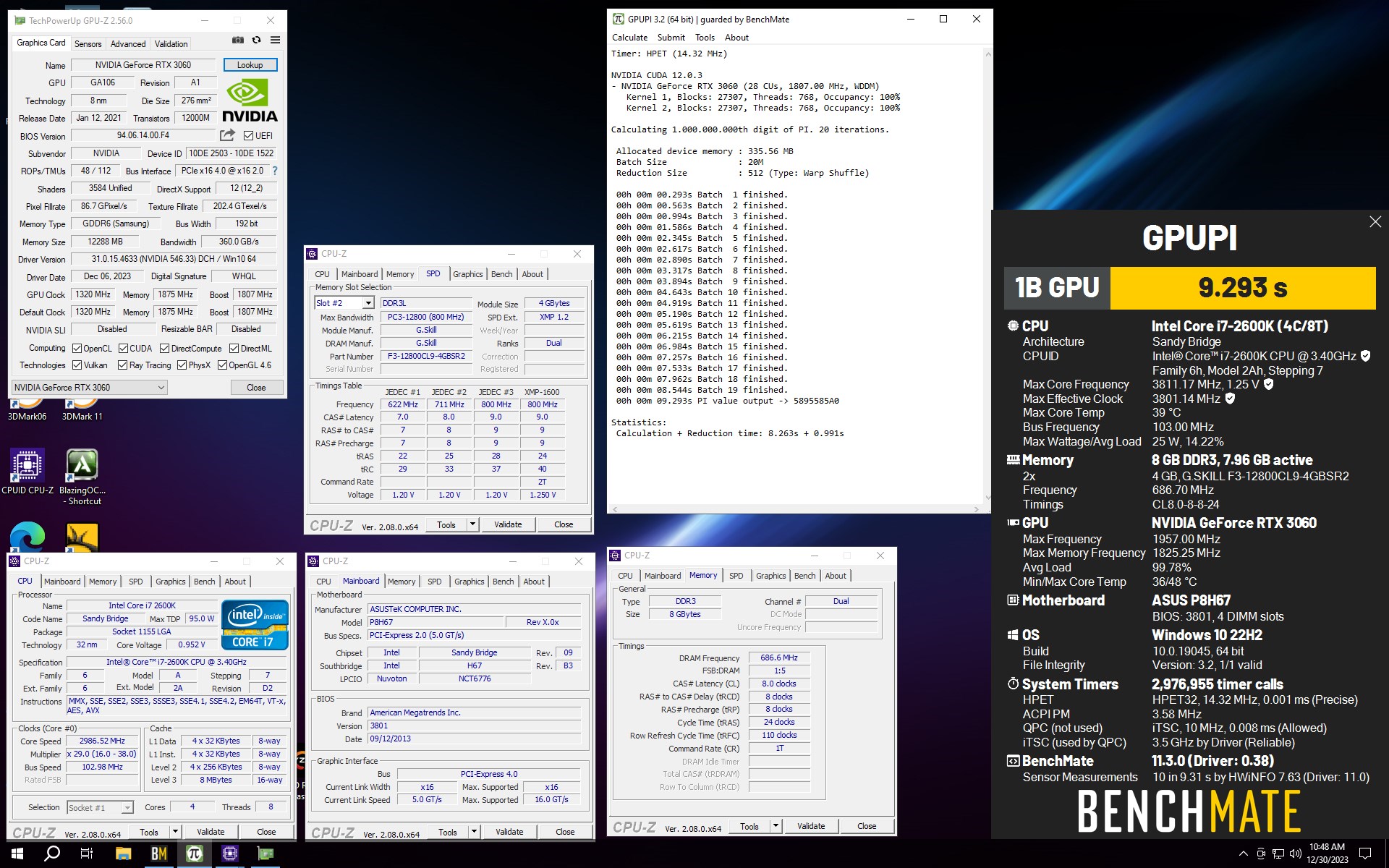Open the Validation tab in GPU-Z
Screen dimensions: 1389x868
171,44
